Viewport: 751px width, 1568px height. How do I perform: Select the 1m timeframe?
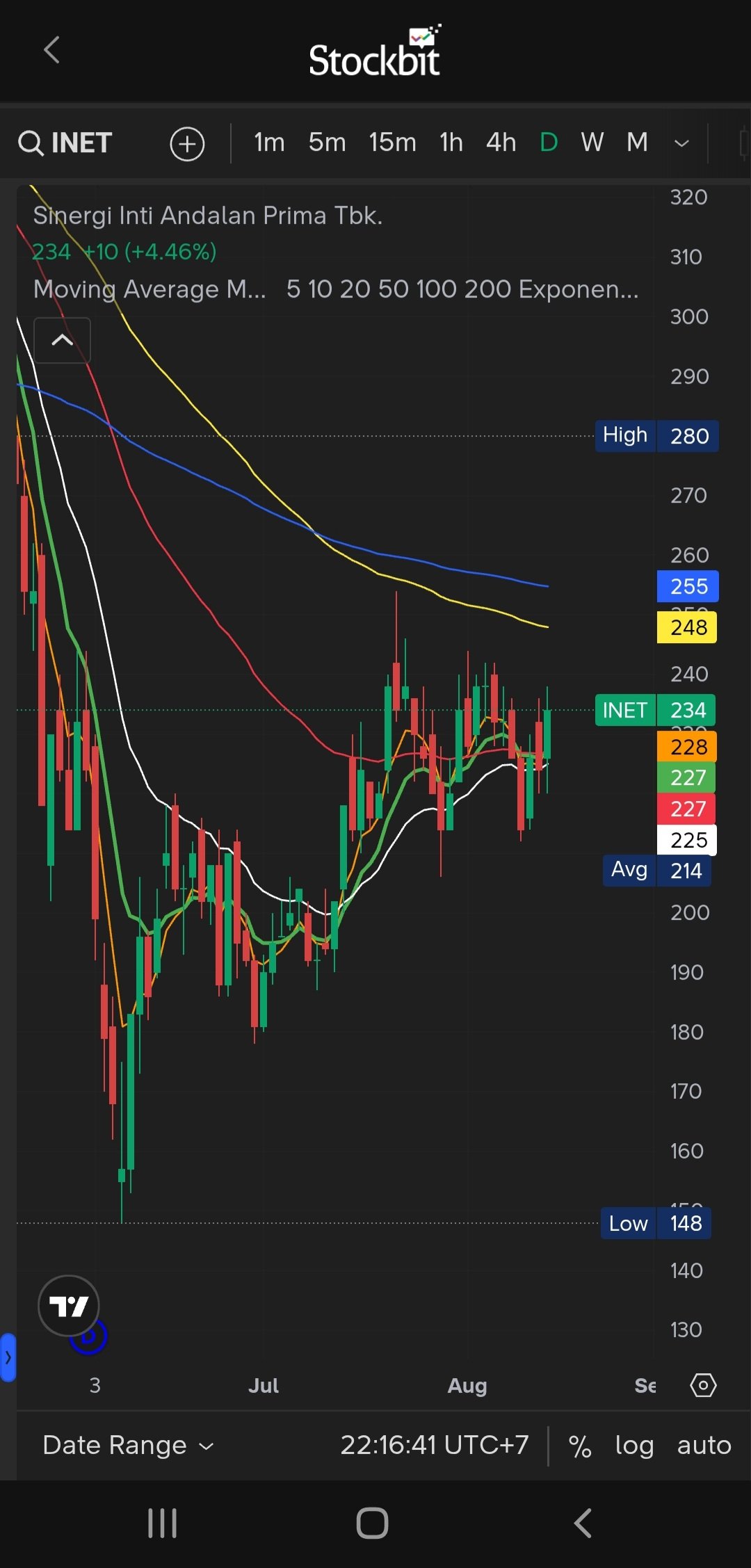click(x=269, y=143)
